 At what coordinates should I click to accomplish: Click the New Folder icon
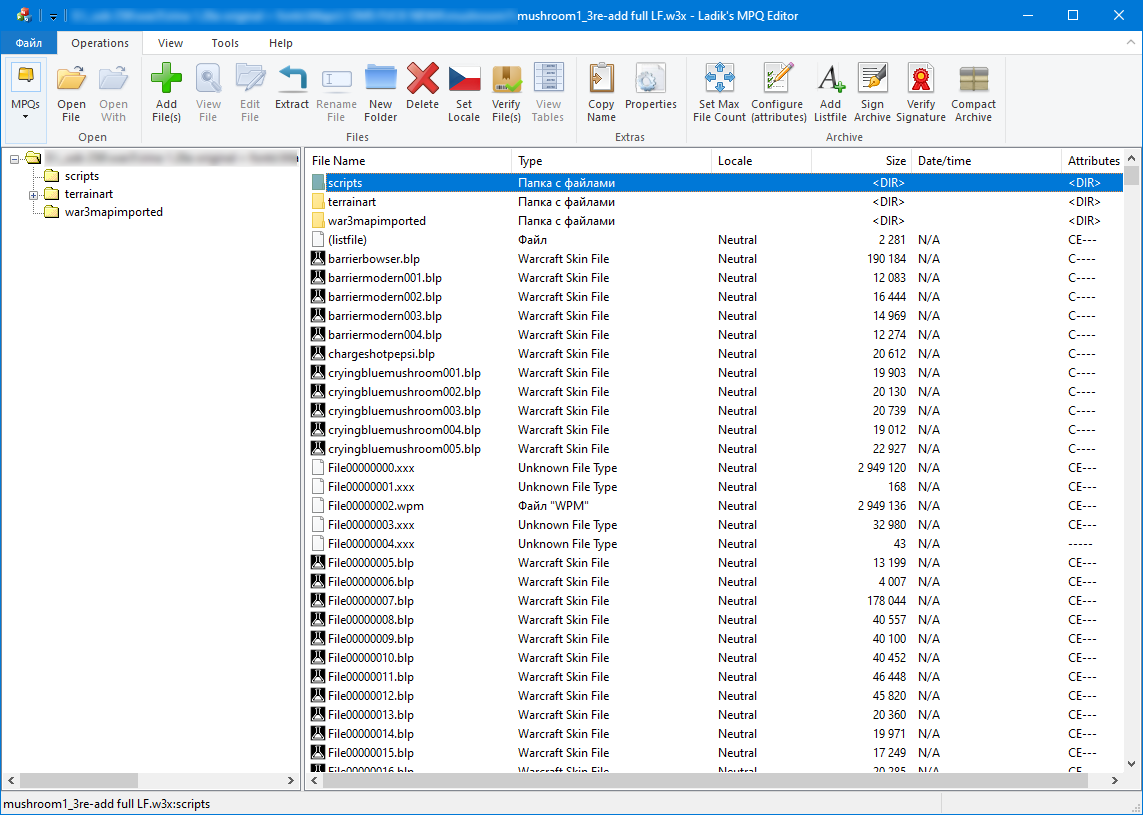click(381, 78)
